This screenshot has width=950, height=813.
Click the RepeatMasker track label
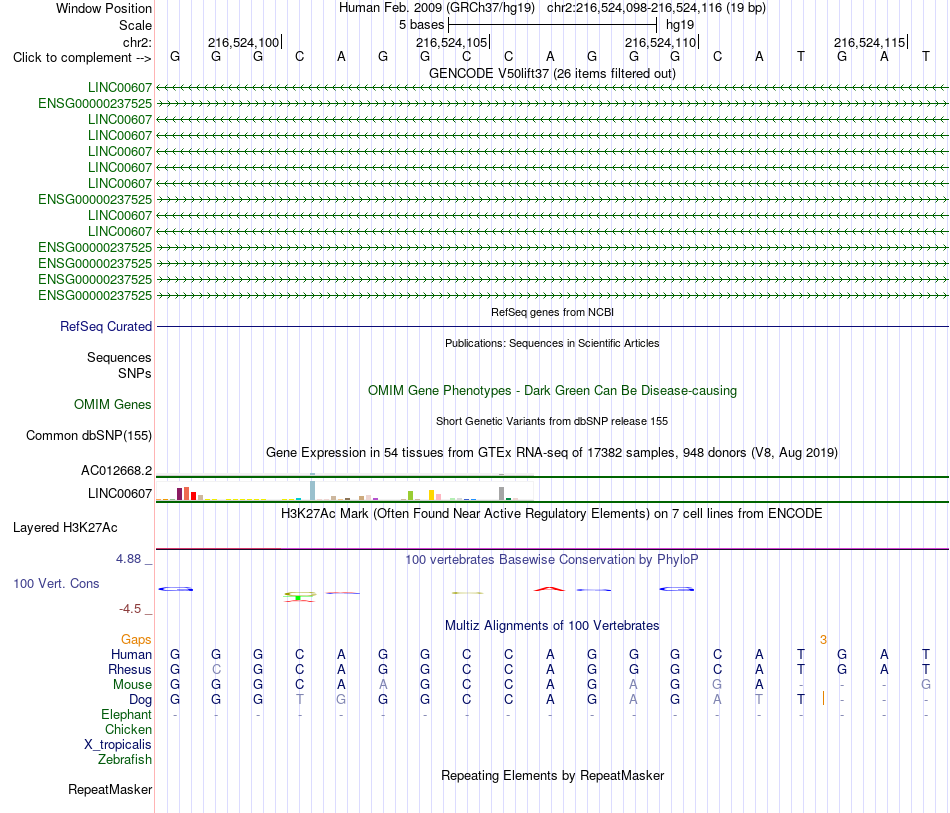110,789
